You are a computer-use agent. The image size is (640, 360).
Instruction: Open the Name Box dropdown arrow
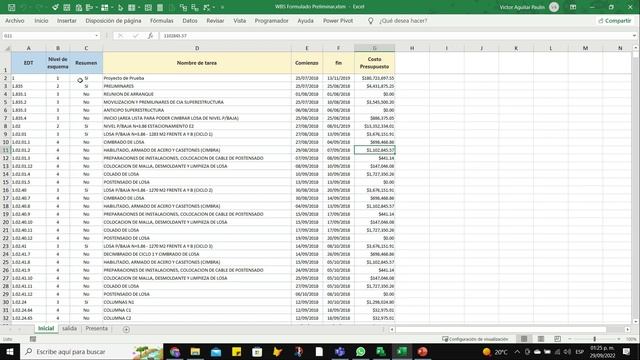[97, 36]
